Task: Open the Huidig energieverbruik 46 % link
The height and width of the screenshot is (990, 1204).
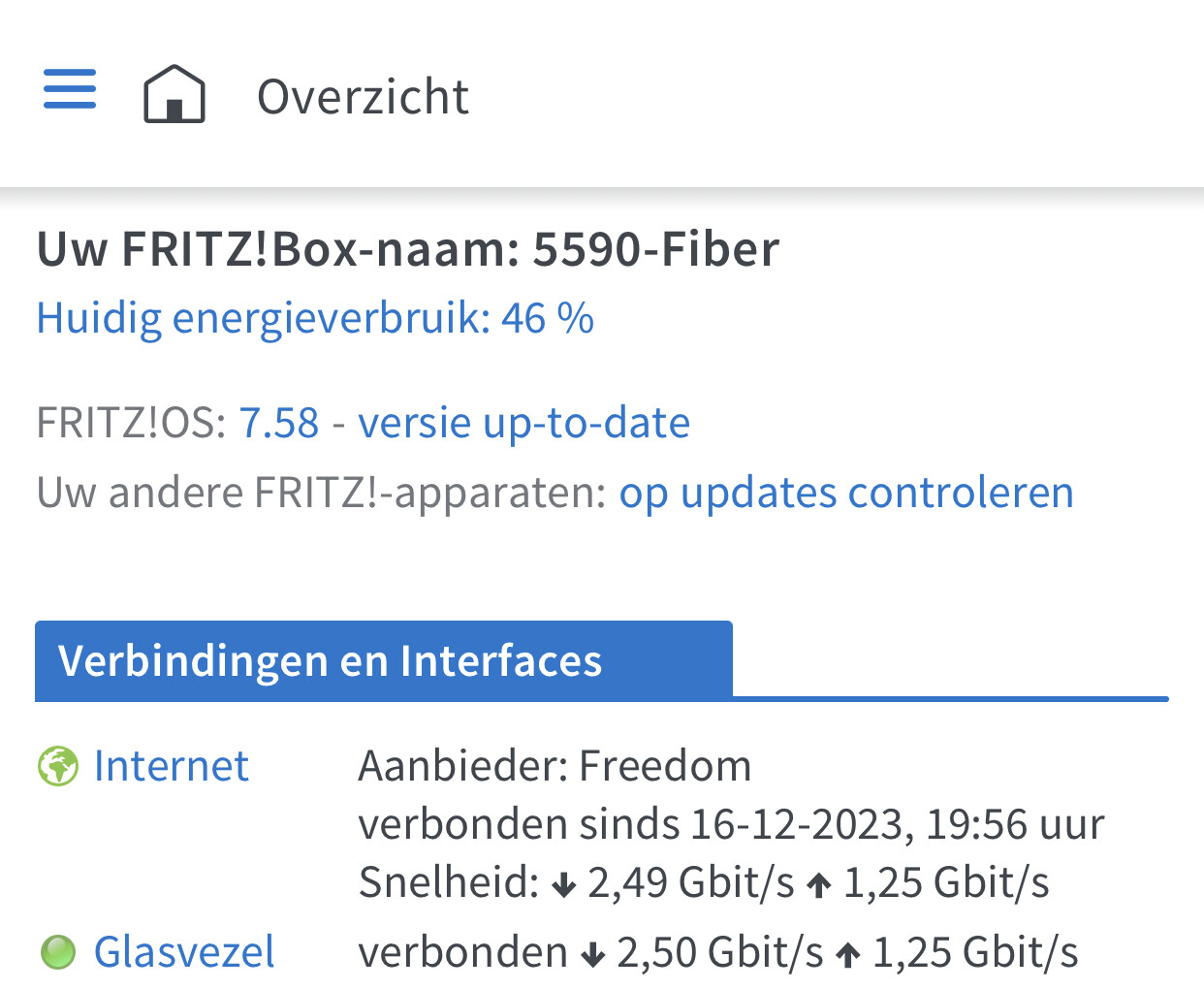Action: click(x=315, y=318)
